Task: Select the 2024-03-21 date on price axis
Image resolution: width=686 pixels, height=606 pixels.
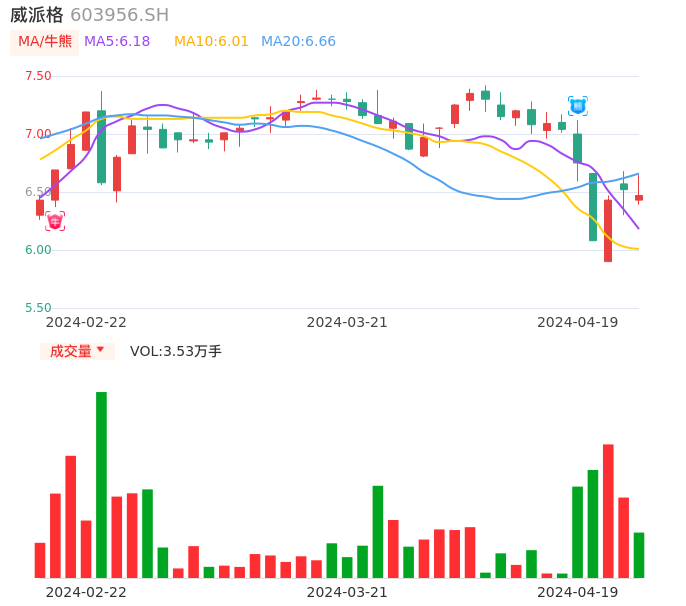Action: (347, 322)
